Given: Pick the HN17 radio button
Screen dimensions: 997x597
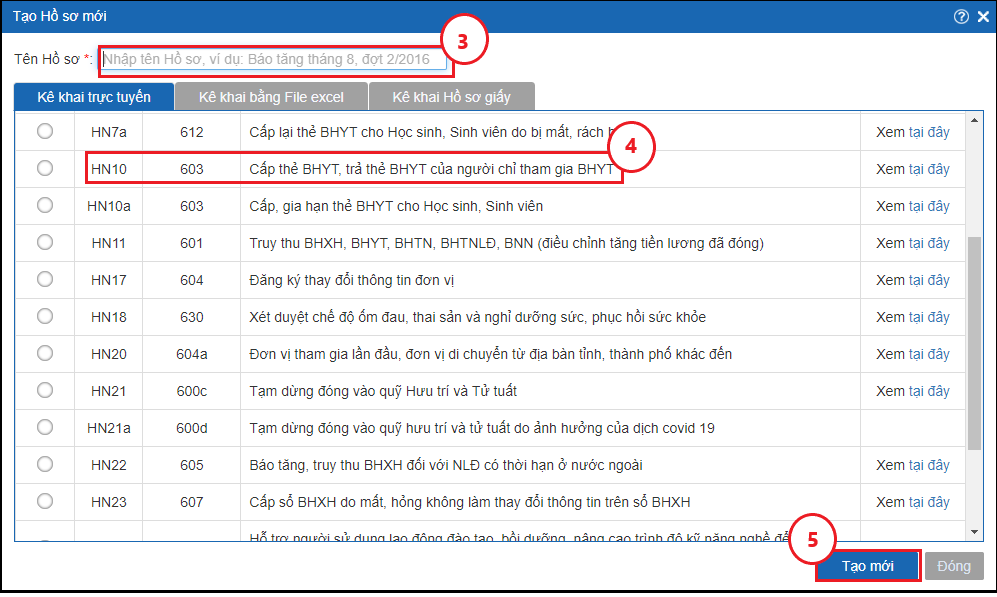Looking at the screenshot, I should pos(45,280).
